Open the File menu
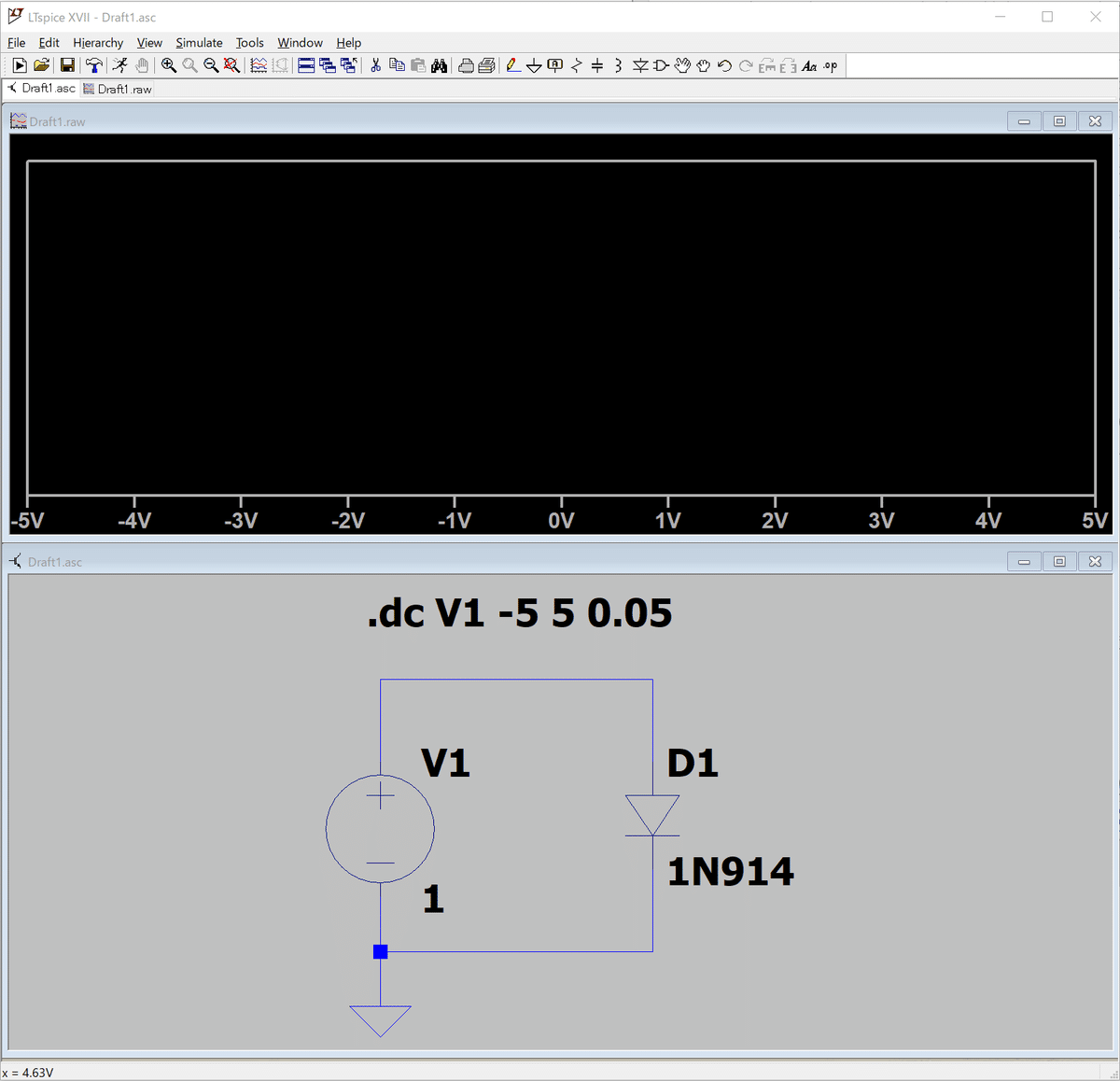Screen dimensions: 1120x1081 coord(17,43)
